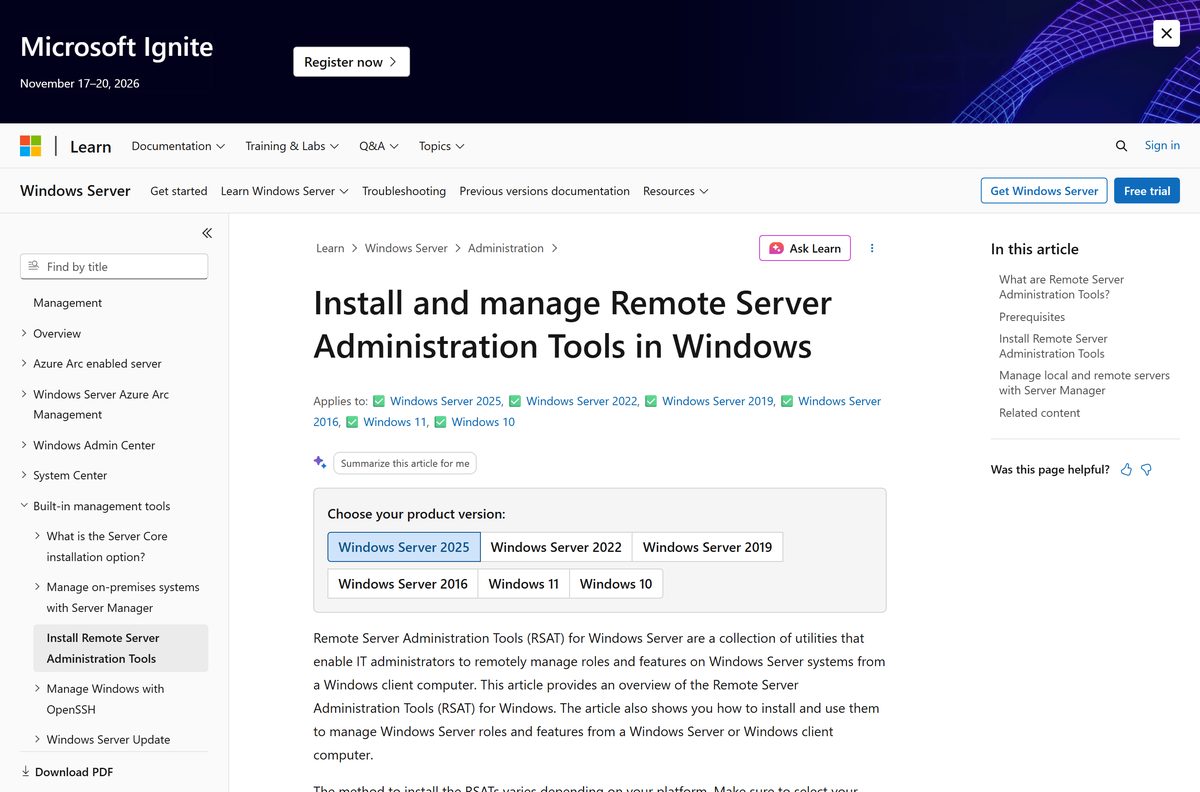Image resolution: width=1200 pixels, height=792 pixels.
Task: Click the Windows 11 applies-to link
Action: 394,422
